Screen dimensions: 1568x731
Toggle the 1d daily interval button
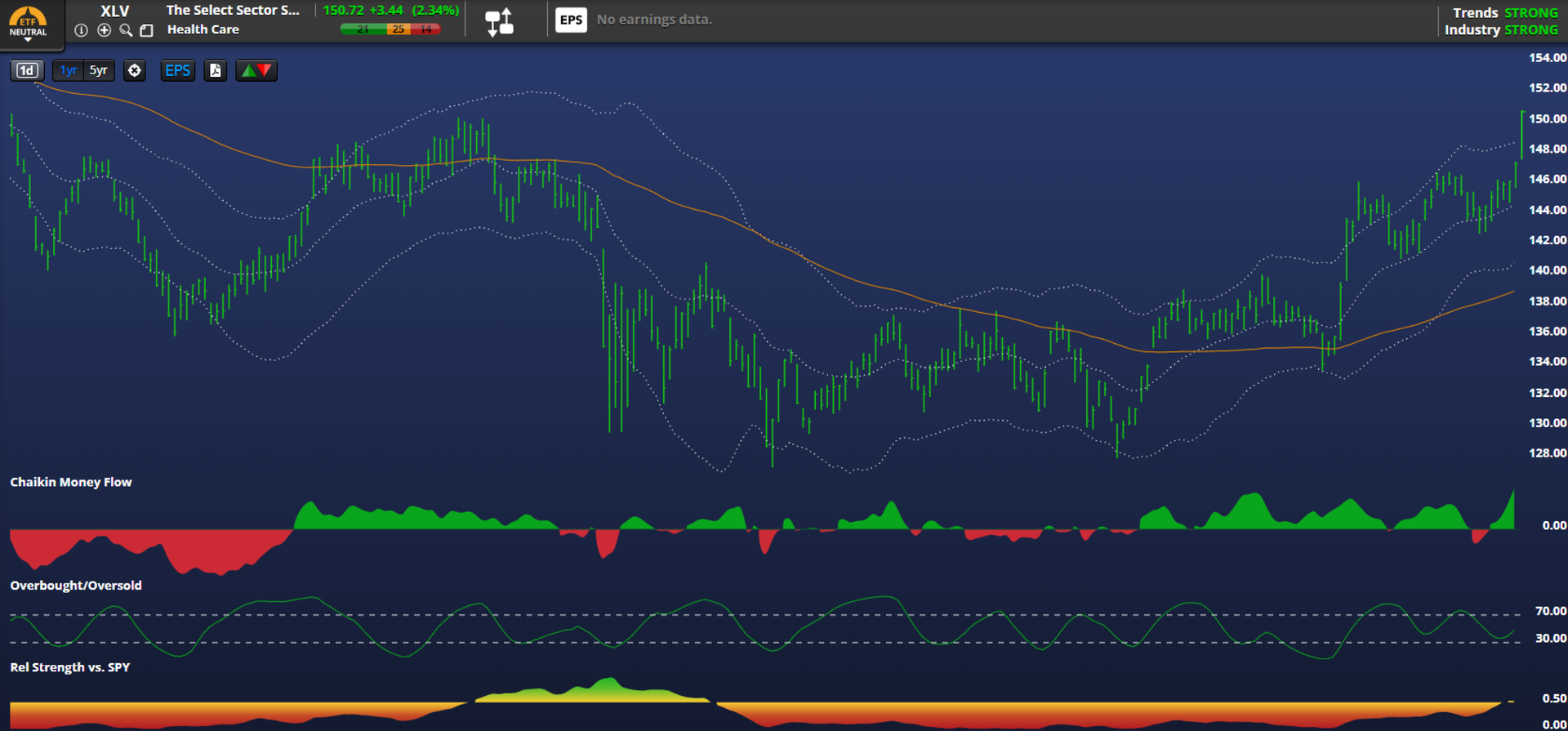(x=27, y=70)
